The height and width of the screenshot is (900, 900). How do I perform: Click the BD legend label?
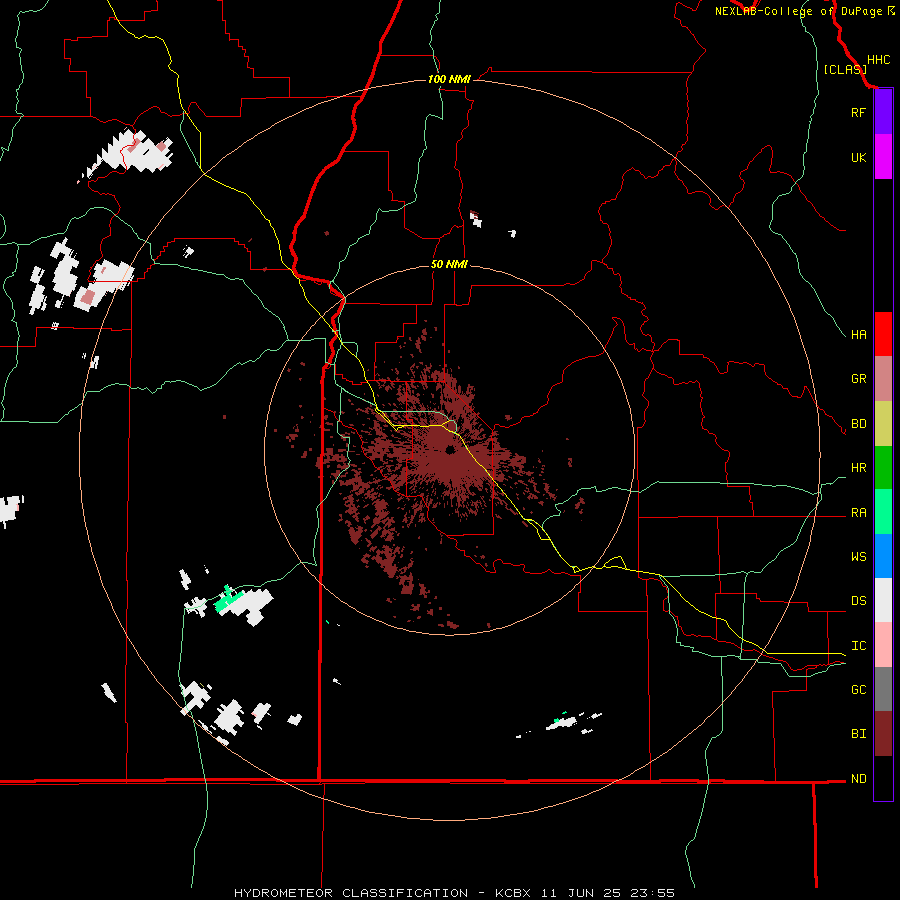(x=858, y=424)
